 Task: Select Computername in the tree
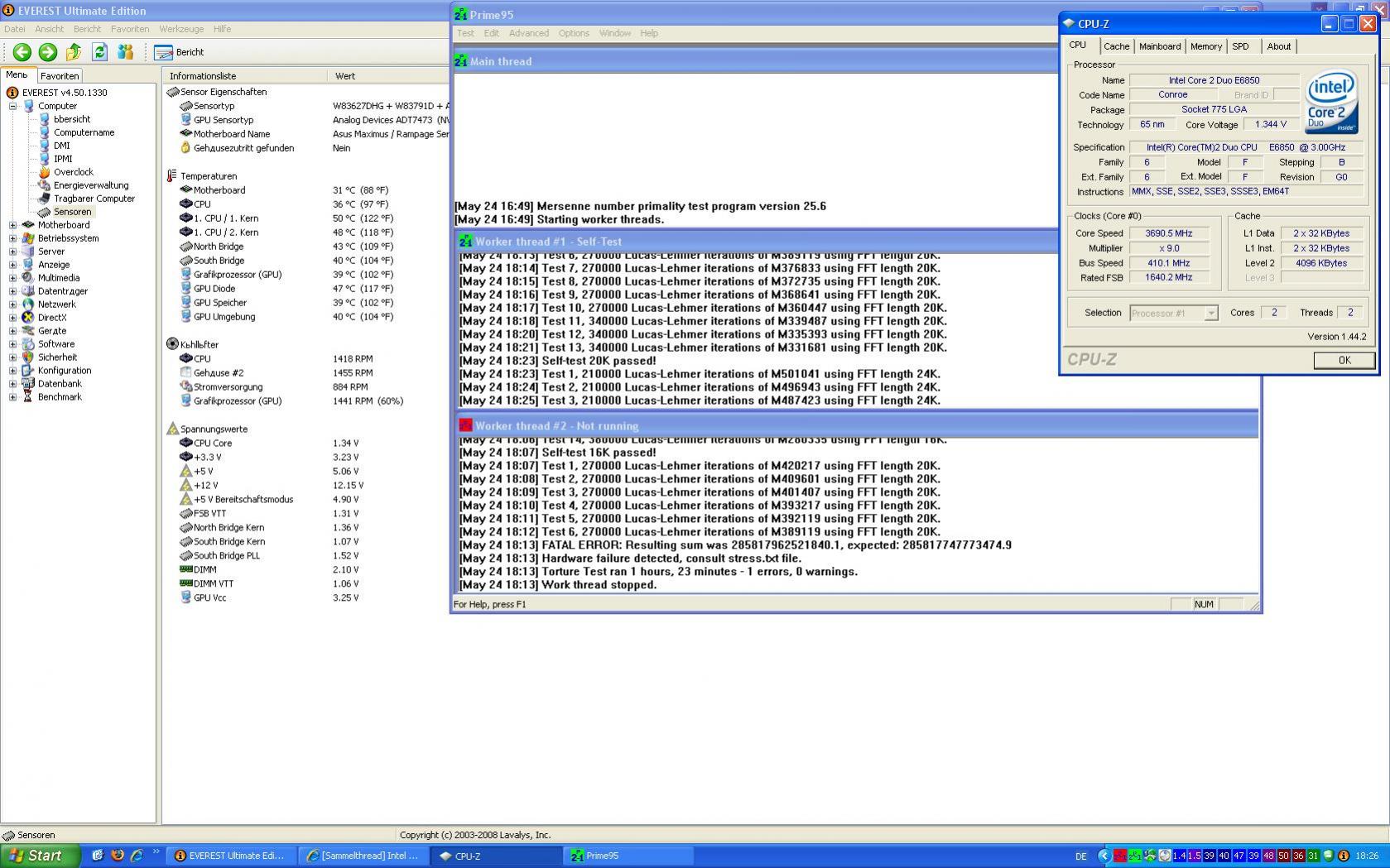(x=84, y=132)
